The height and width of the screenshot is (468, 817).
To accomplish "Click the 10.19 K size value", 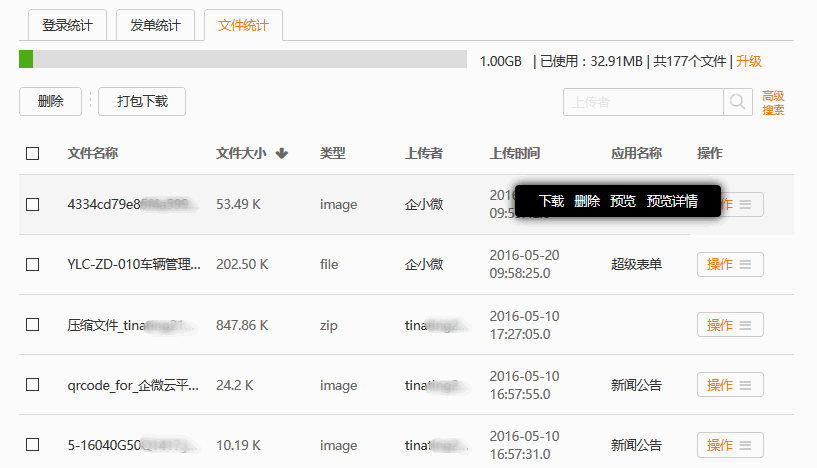I will tap(239, 445).
